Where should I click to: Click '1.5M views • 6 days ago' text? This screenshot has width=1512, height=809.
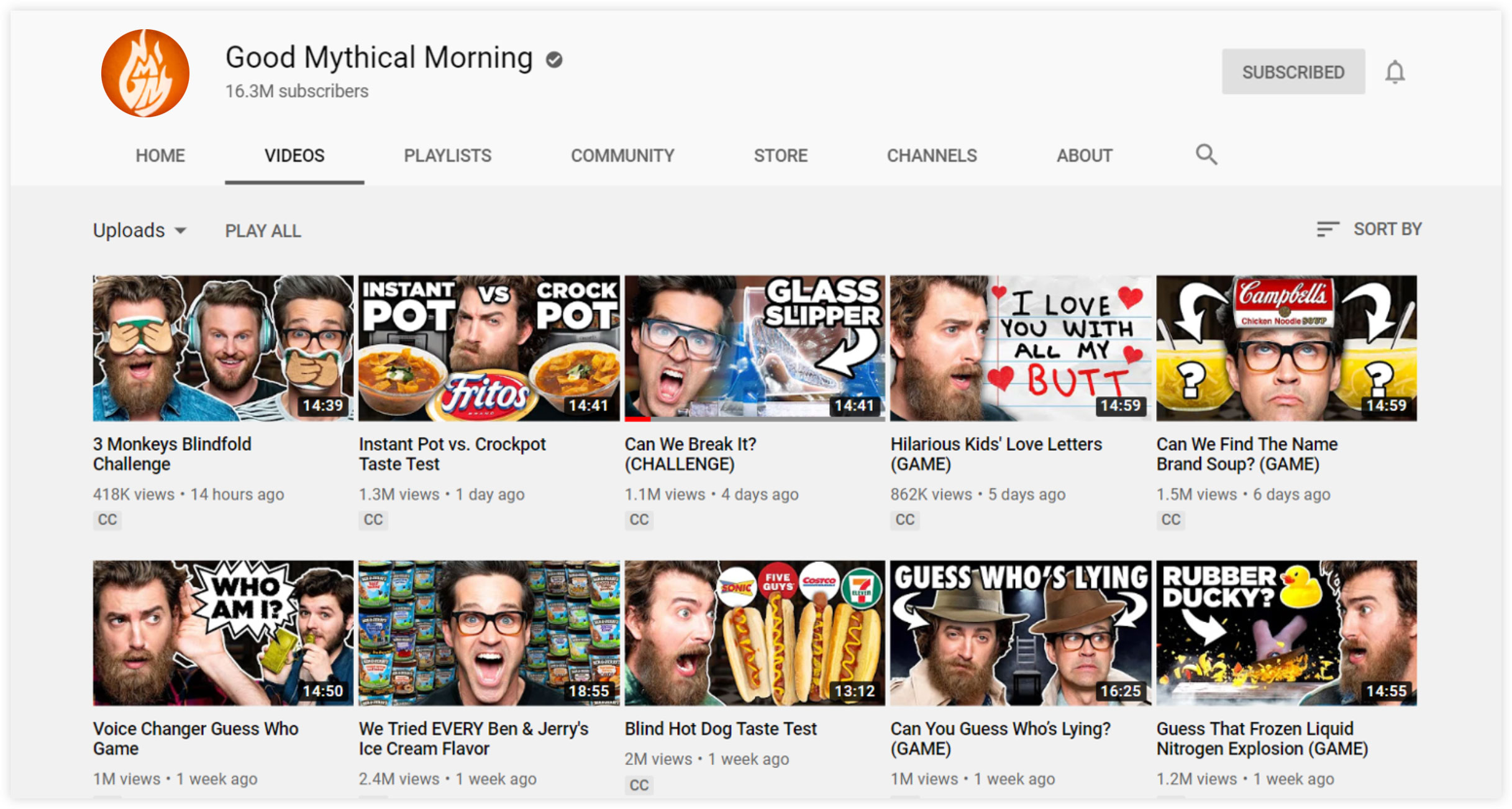tap(1244, 495)
